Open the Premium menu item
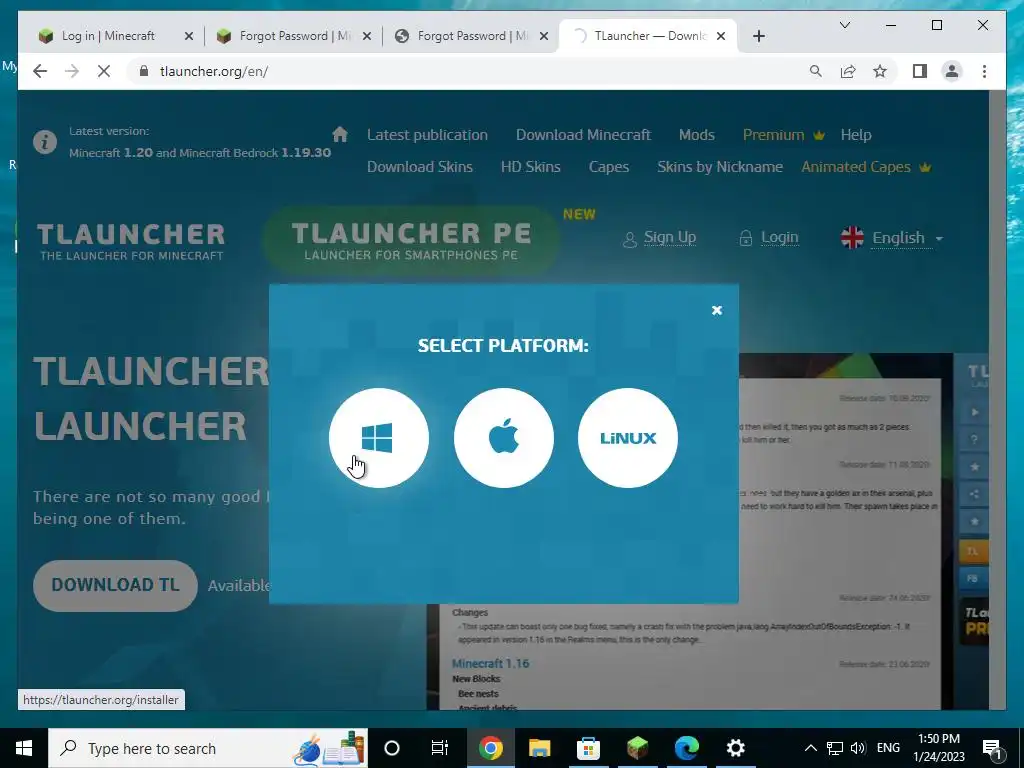The image size is (1024, 768). coord(783,135)
